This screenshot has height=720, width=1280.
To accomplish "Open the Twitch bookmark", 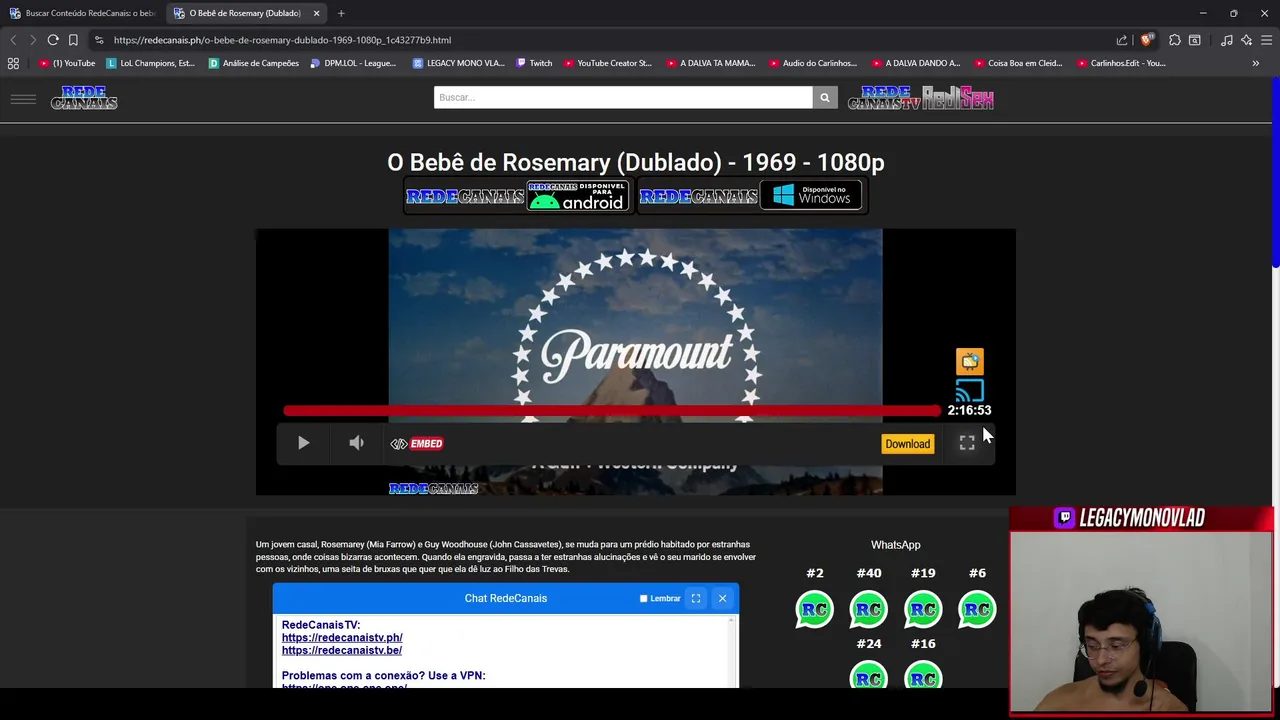I will pos(534,63).
